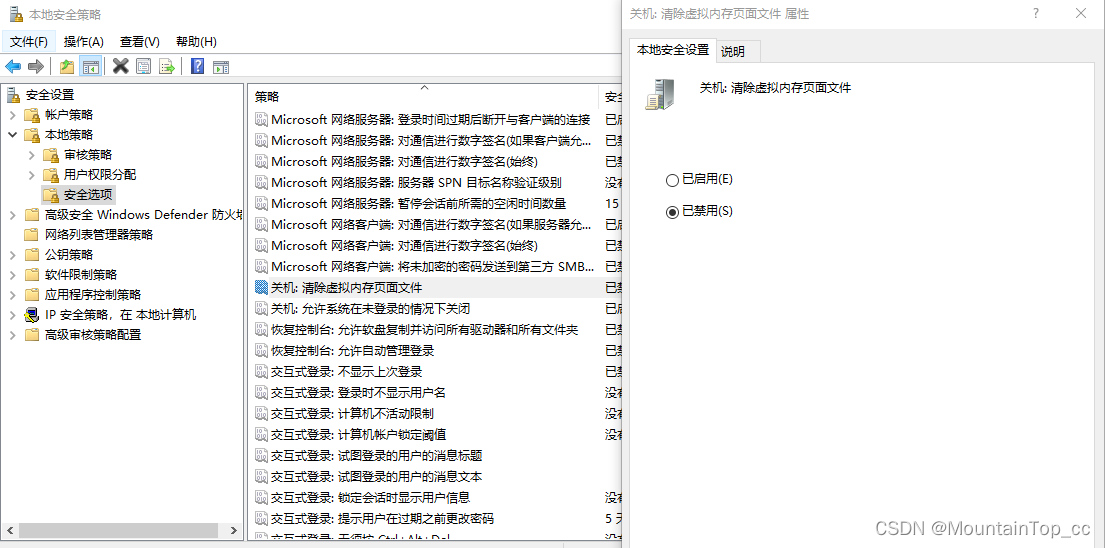The width and height of the screenshot is (1105, 548).
Task: Switch to the 本地安全设置 tab
Action: pyautogui.click(x=672, y=50)
